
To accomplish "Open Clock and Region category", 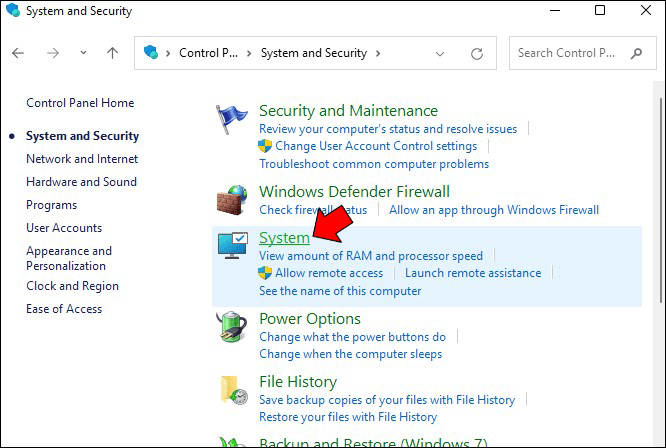I will coord(72,286).
